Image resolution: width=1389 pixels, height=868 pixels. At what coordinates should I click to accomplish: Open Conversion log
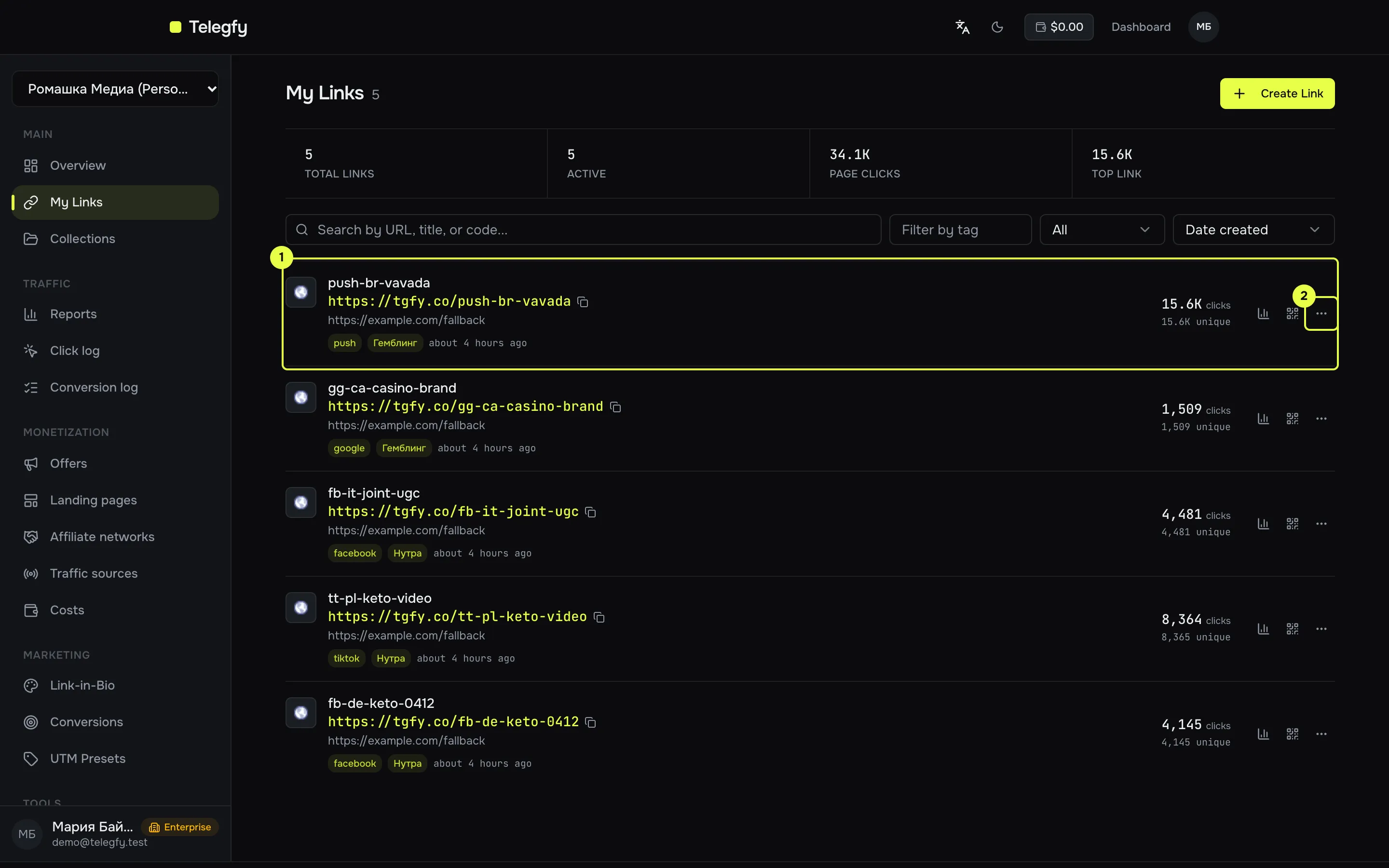pyautogui.click(x=115, y=388)
